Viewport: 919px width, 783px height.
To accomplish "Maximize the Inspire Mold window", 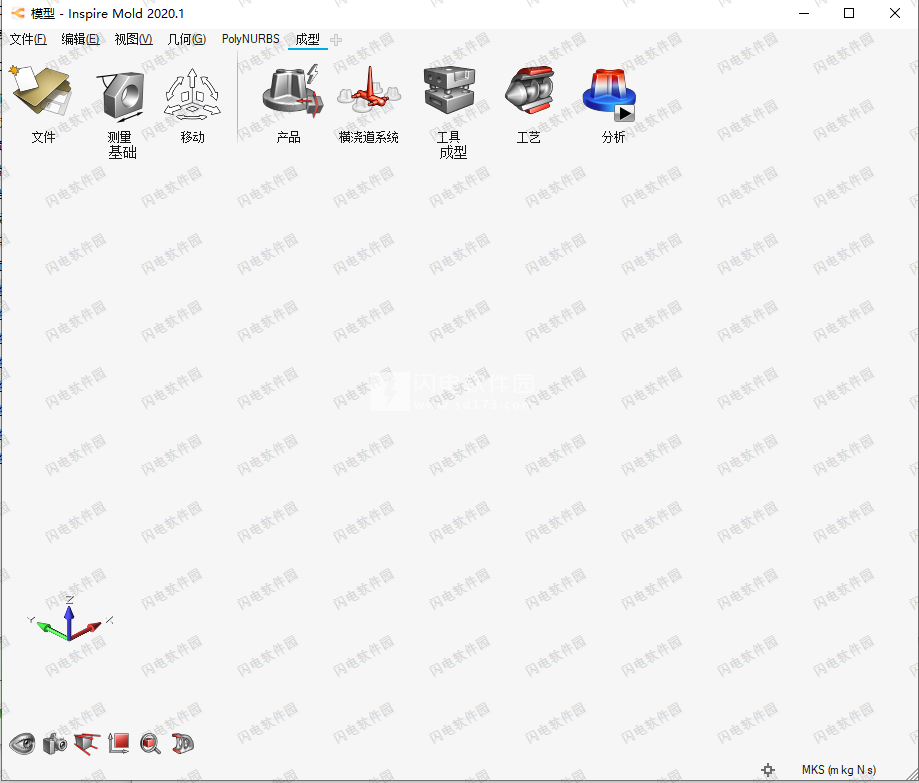I will tap(849, 13).
